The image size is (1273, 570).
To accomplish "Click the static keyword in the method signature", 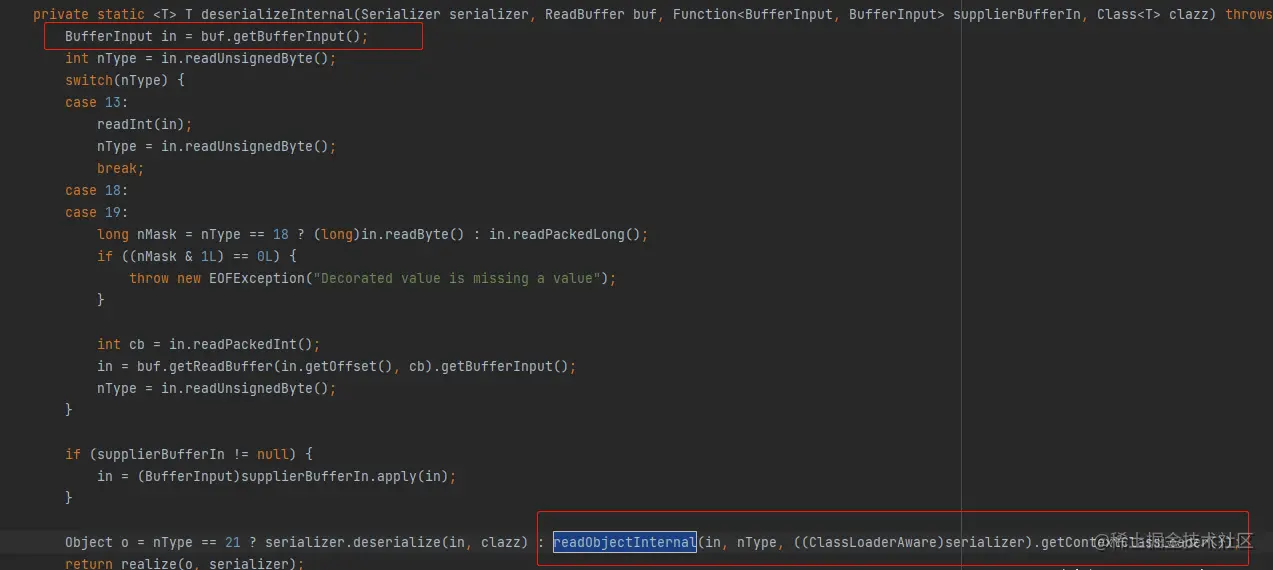I will click(121, 15).
